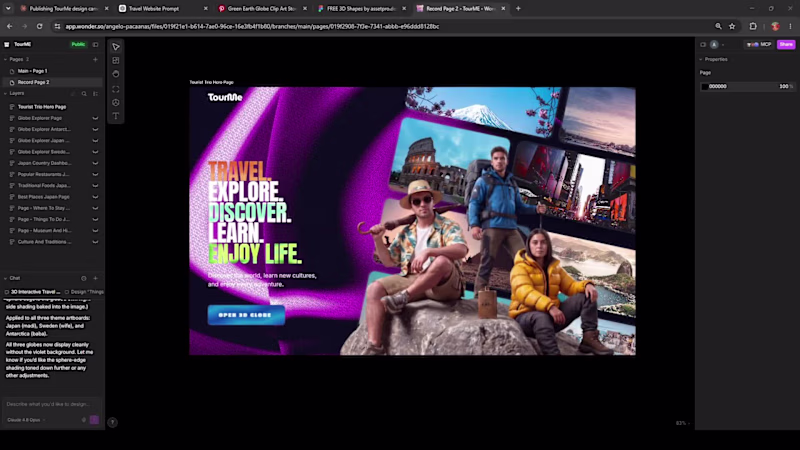Open the Claude model selector dropdown

[x=26, y=420]
